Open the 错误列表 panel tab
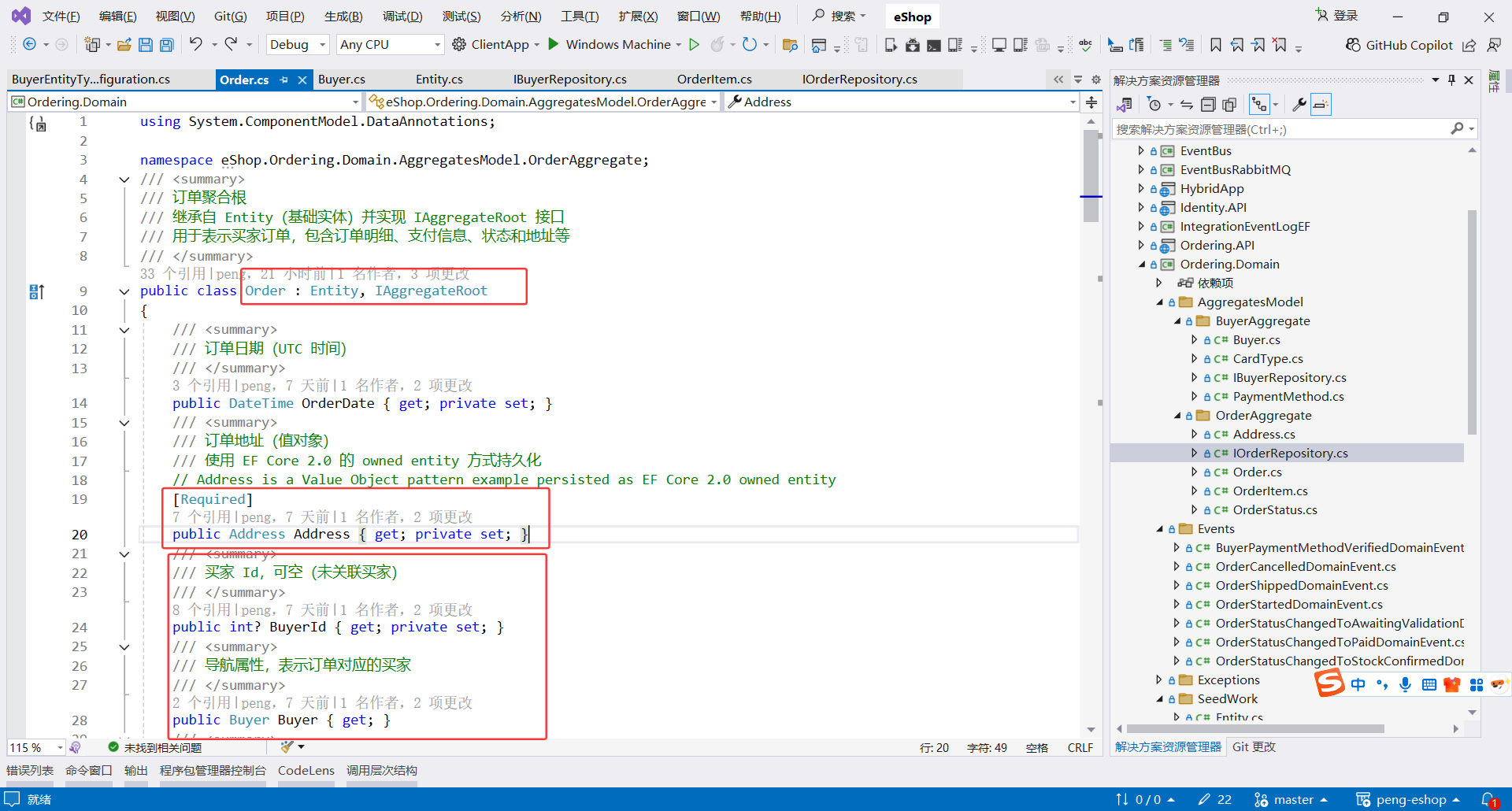The height and width of the screenshot is (811, 1512). pyautogui.click(x=30, y=770)
